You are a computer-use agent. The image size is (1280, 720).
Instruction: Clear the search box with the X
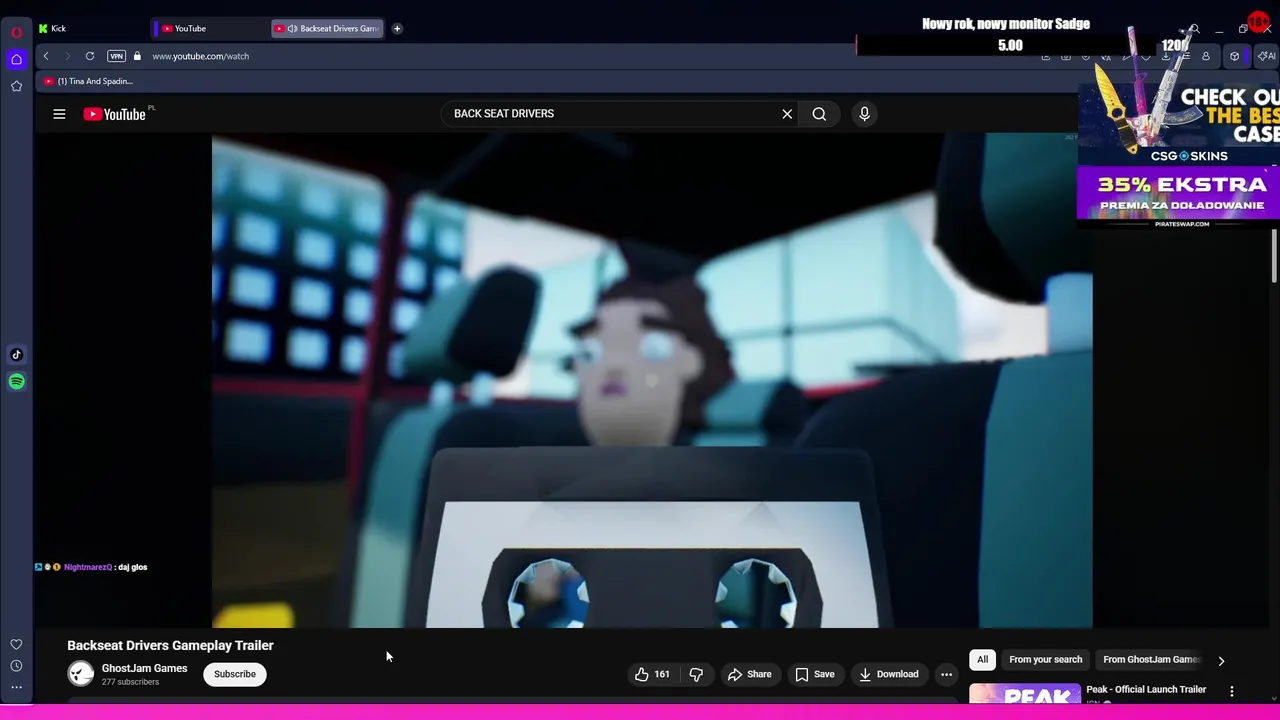click(x=787, y=114)
